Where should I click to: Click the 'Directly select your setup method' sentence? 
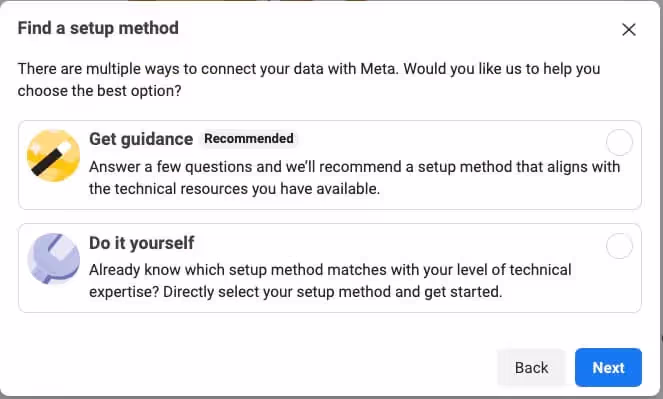click(x=333, y=292)
